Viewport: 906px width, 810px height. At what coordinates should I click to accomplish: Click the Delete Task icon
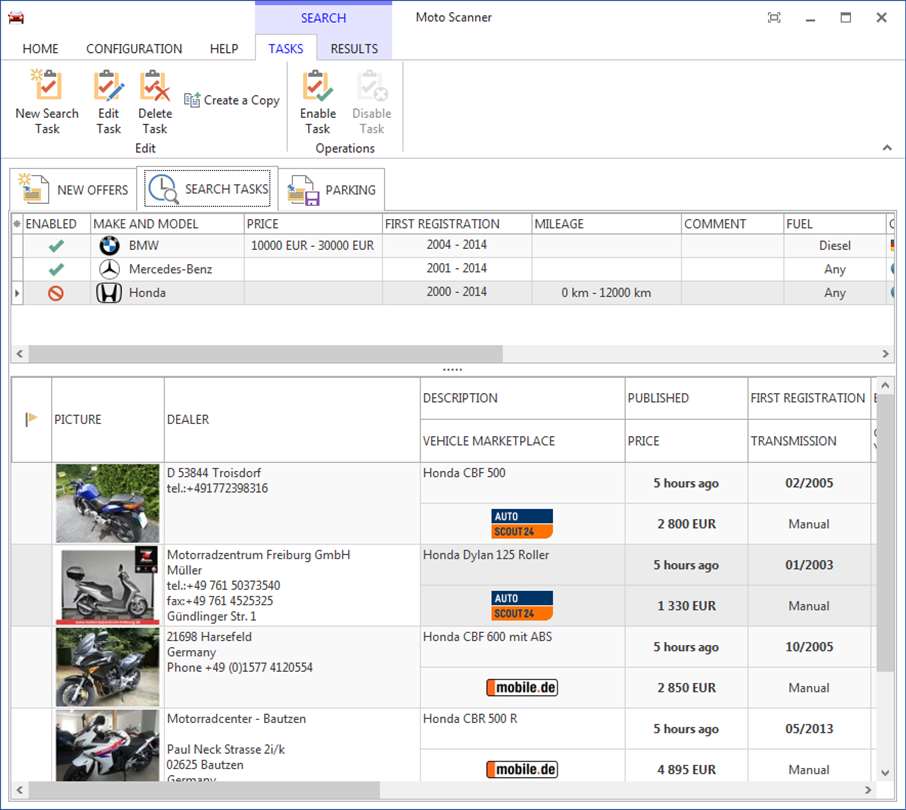[x=154, y=87]
